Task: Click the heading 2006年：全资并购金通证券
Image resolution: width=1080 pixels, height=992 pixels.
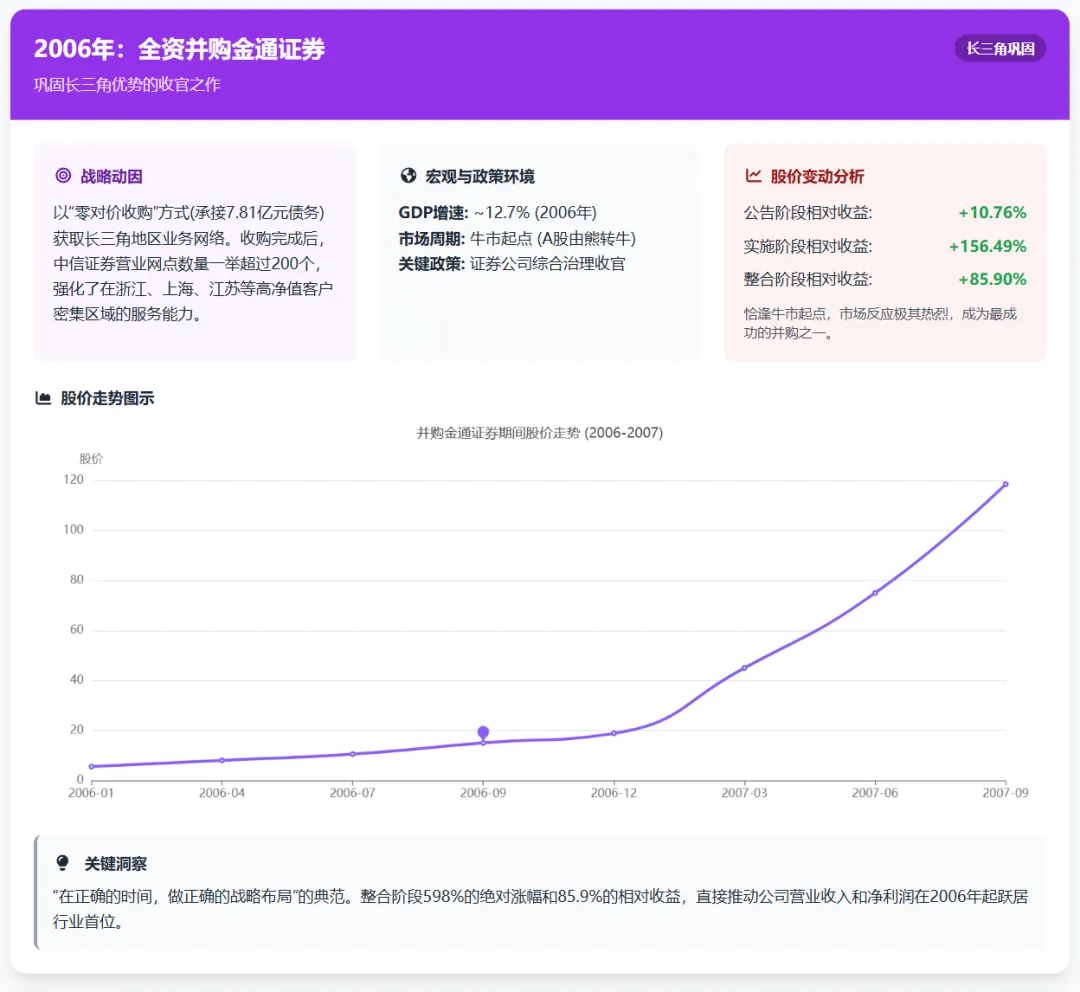Action: (179, 49)
